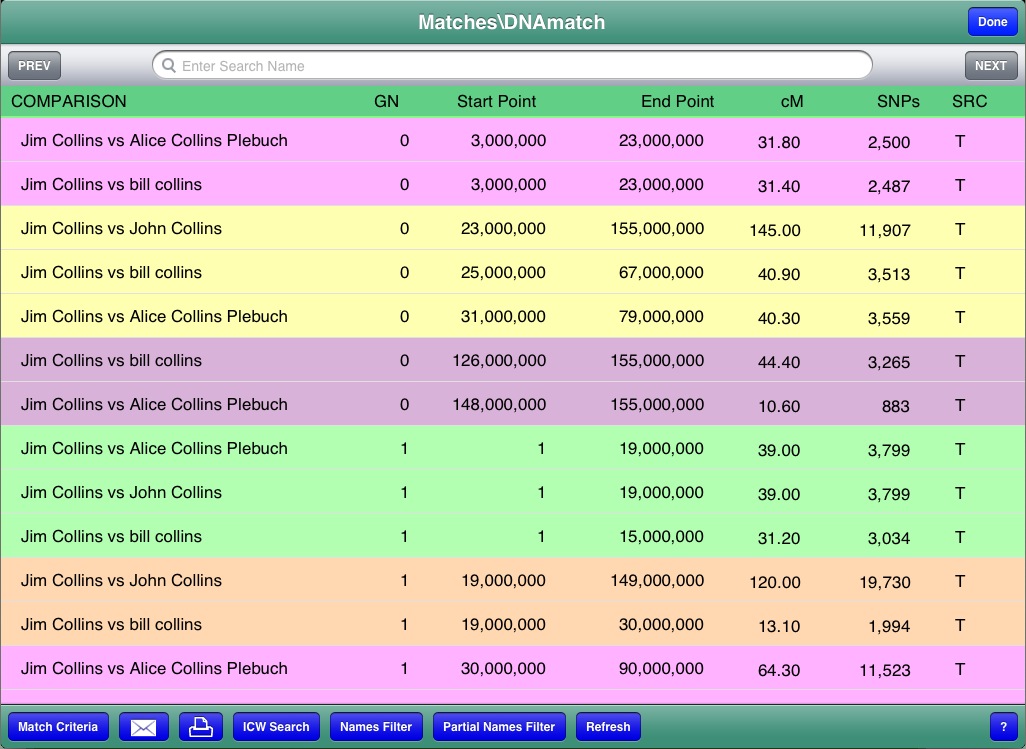Select Alice Collins Plebuch row with 31.80 cM
1026x749 pixels.
(x=513, y=140)
